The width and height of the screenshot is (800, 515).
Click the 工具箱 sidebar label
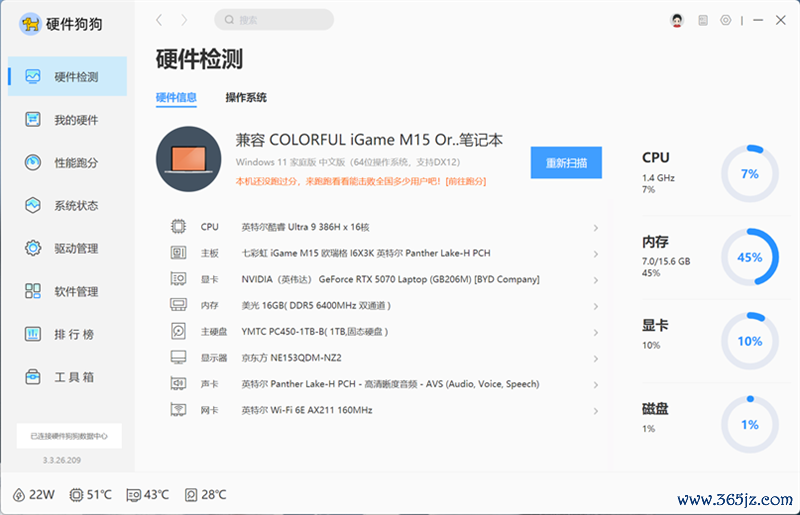(x=74, y=377)
